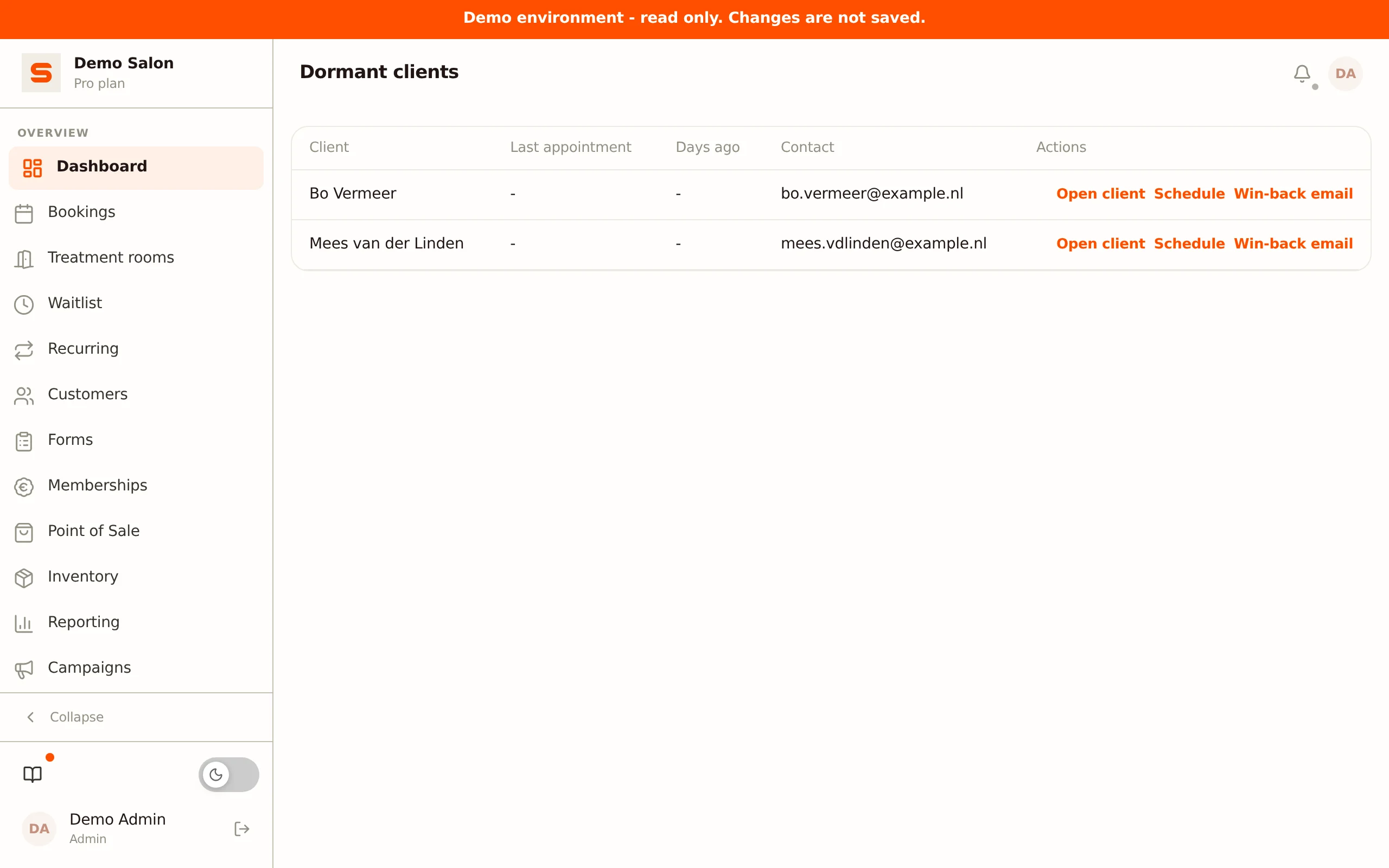Open the documentation book icon
This screenshot has height=868, width=1389.
coord(33,775)
